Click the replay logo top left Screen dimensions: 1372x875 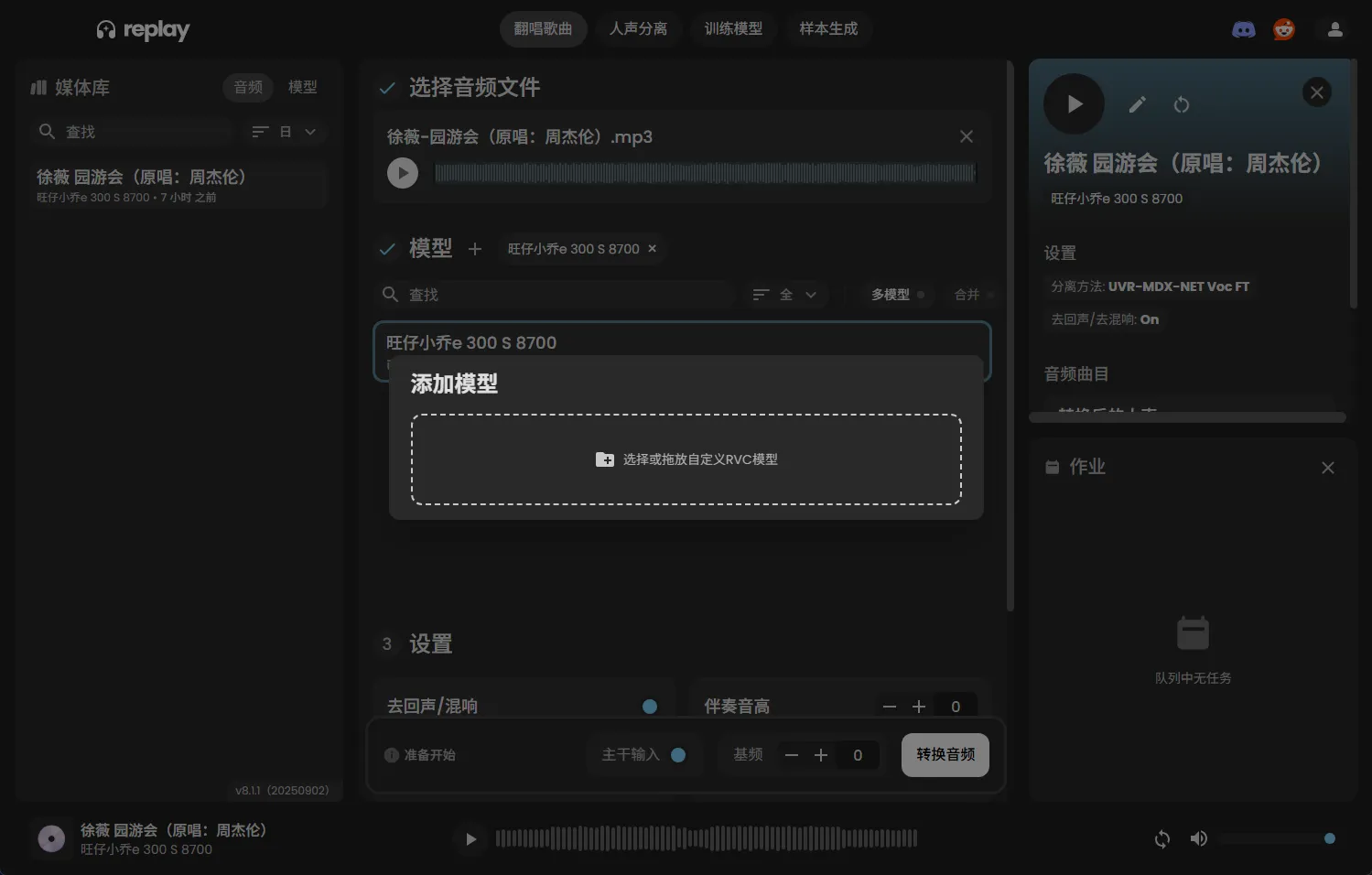click(142, 28)
